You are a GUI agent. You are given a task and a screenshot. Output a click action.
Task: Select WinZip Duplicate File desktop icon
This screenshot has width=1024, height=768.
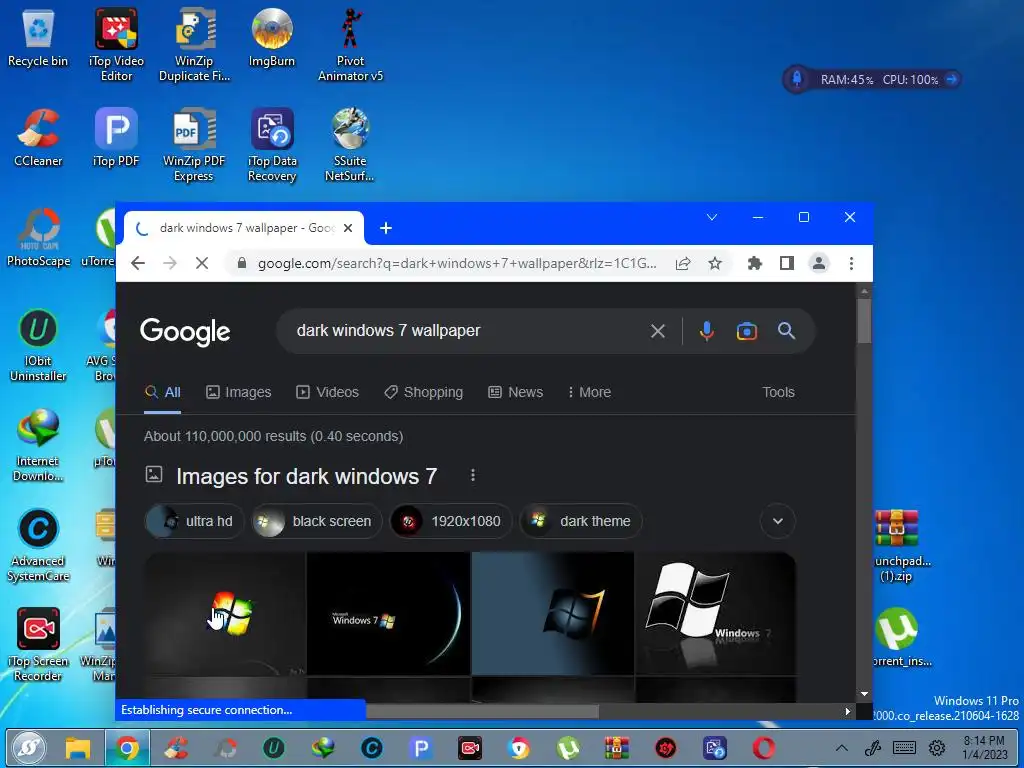pyautogui.click(x=195, y=44)
